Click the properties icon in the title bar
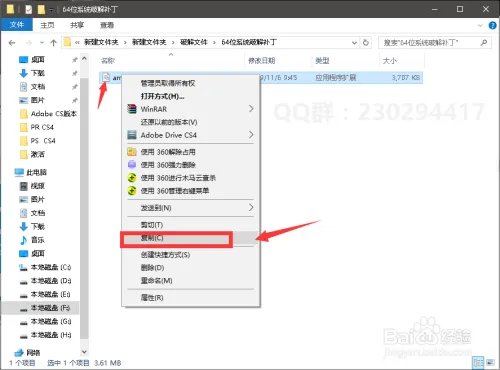The height and width of the screenshot is (370, 500). [x=28, y=9]
